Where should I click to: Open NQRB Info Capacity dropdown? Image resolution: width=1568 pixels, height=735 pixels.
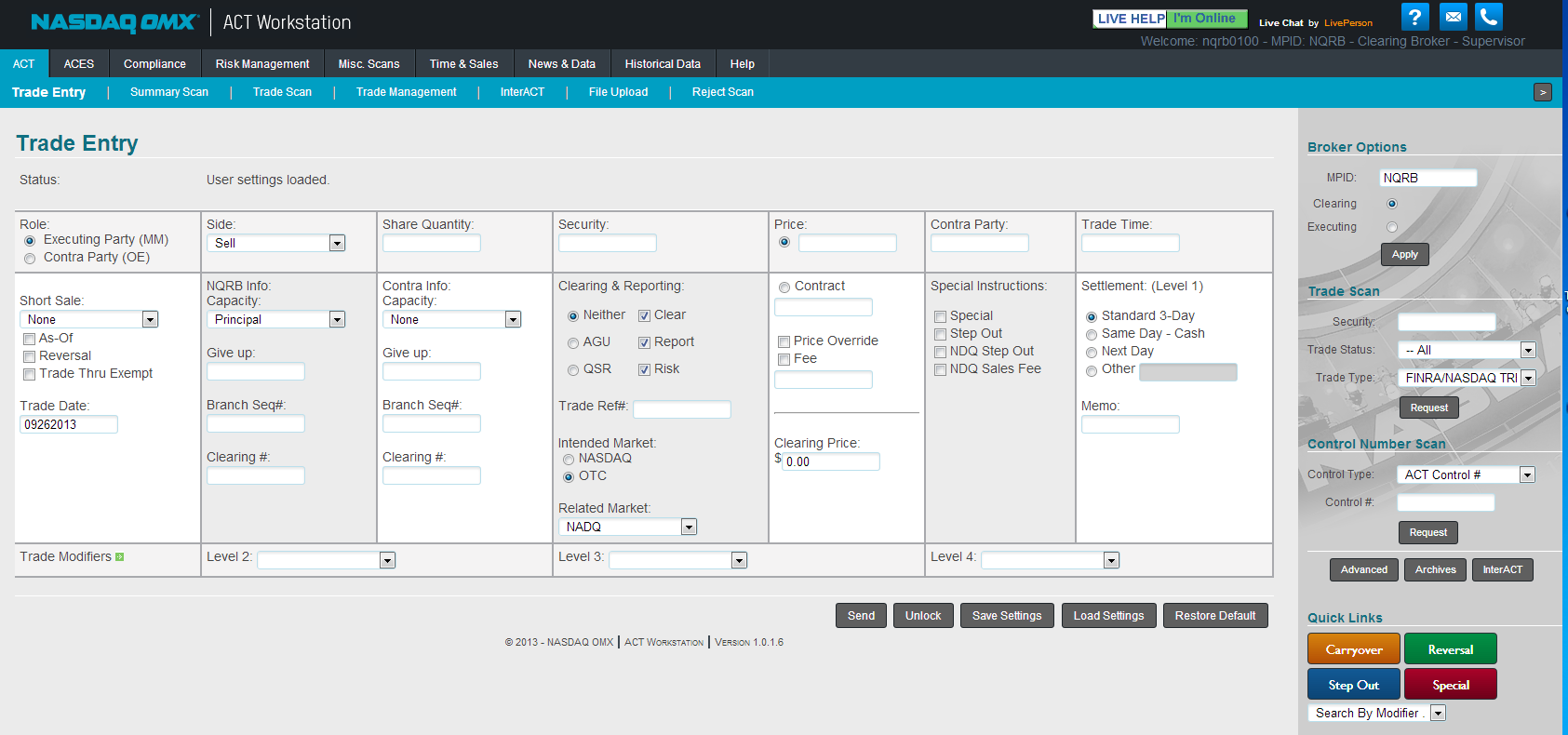(x=276, y=319)
